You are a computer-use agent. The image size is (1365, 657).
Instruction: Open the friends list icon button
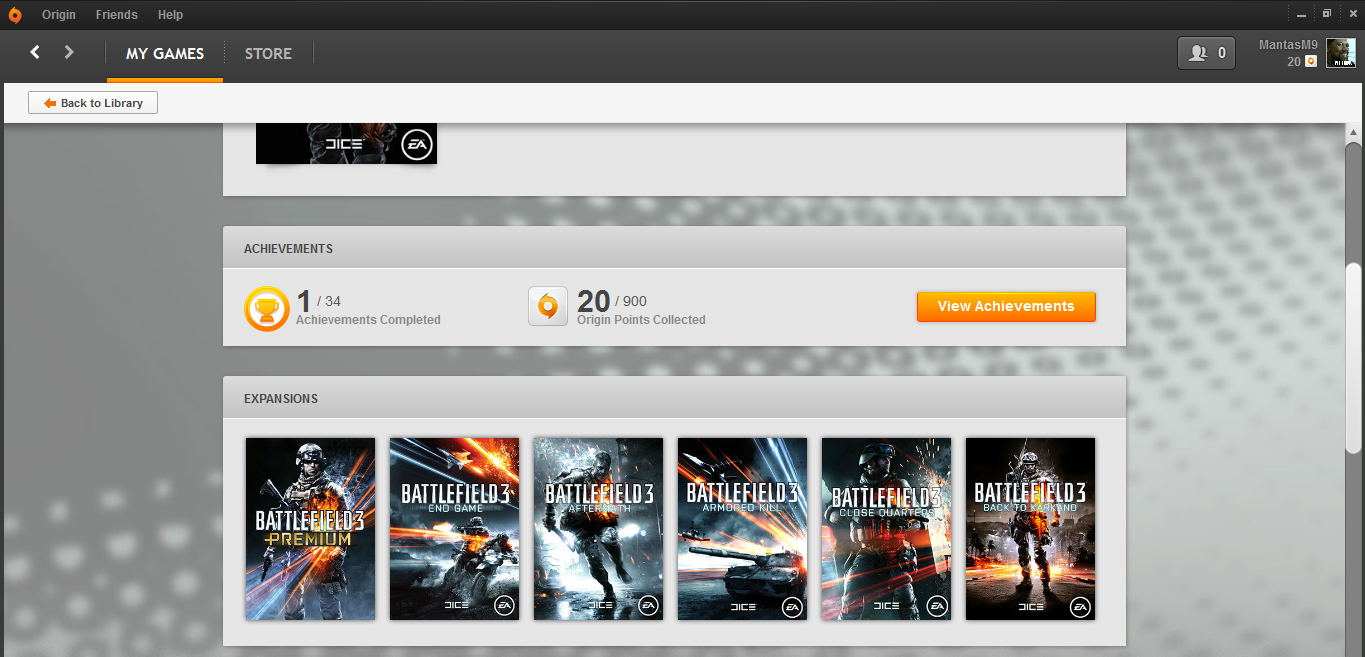coord(1207,53)
